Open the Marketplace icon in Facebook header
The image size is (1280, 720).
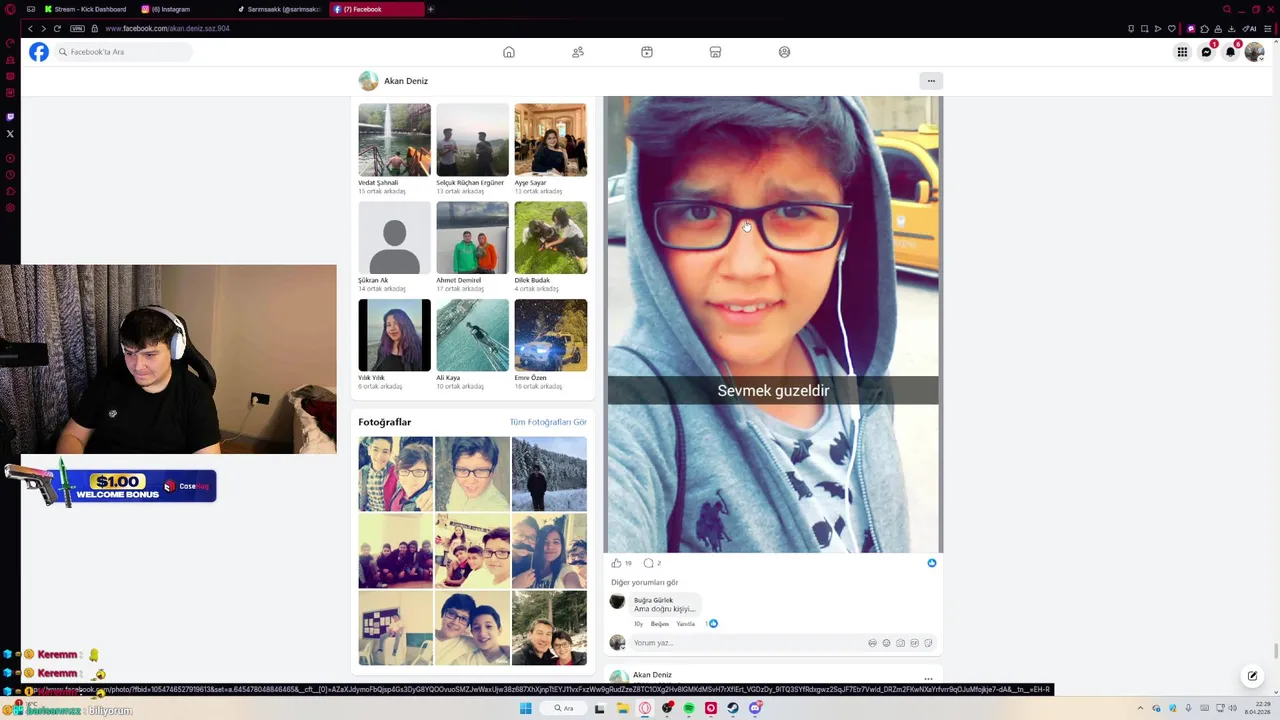click(x=715, y=52)
